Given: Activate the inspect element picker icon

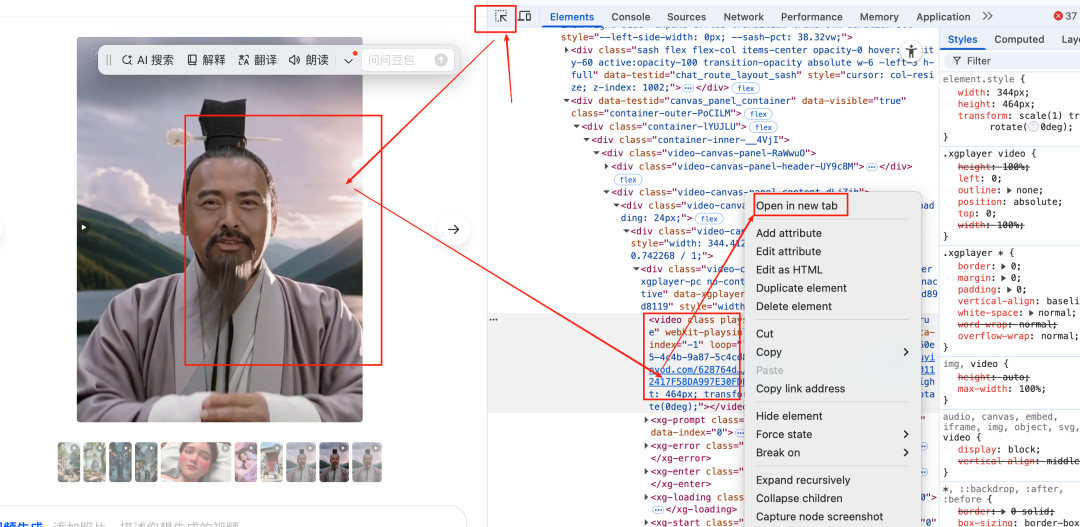Looking at the screenshot, I should [x=501, y=17].
